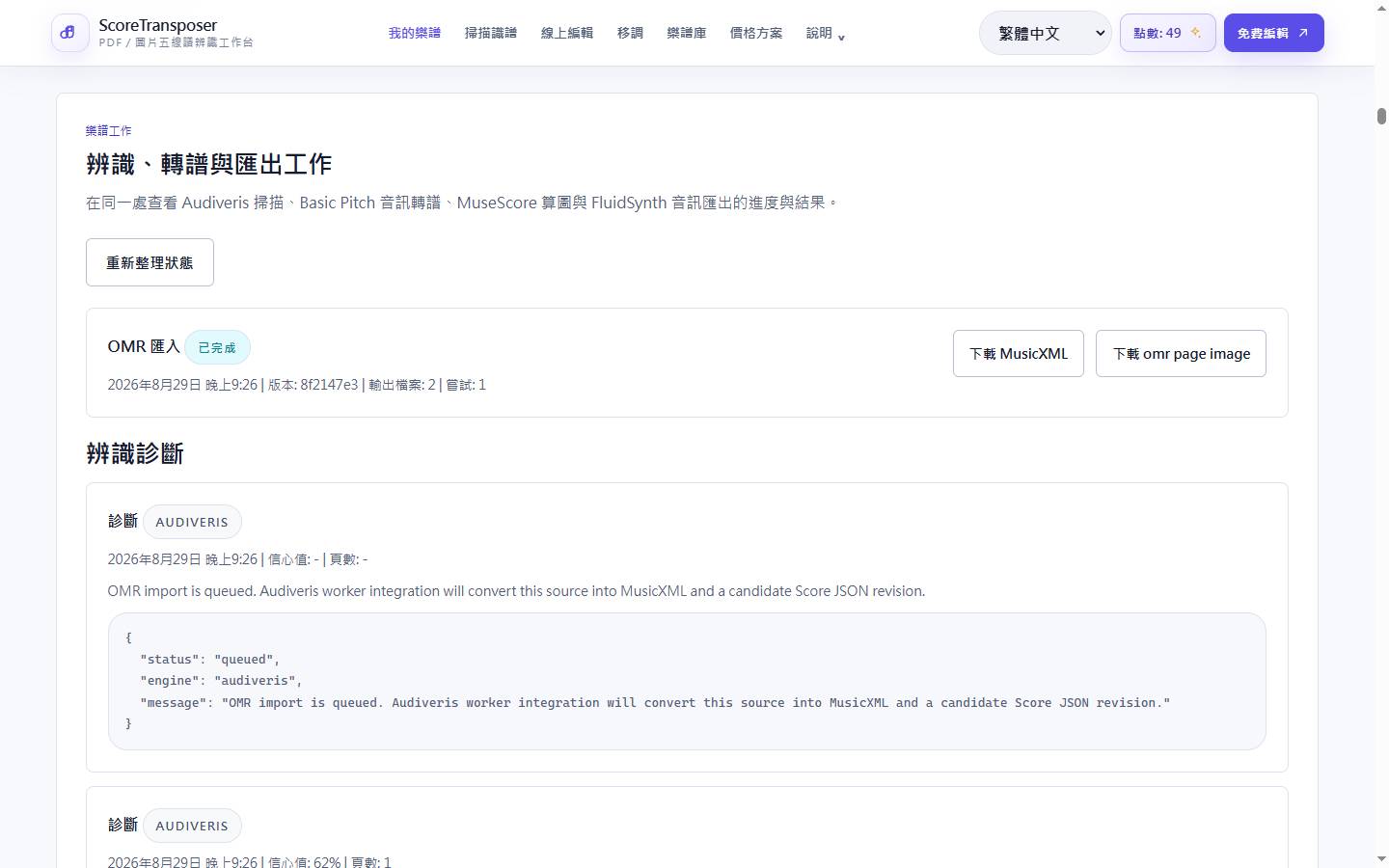Click the ScoreTransposer brand title
Image resolution: width=1389 pixels, height=868 pixels.
point(158,25)
